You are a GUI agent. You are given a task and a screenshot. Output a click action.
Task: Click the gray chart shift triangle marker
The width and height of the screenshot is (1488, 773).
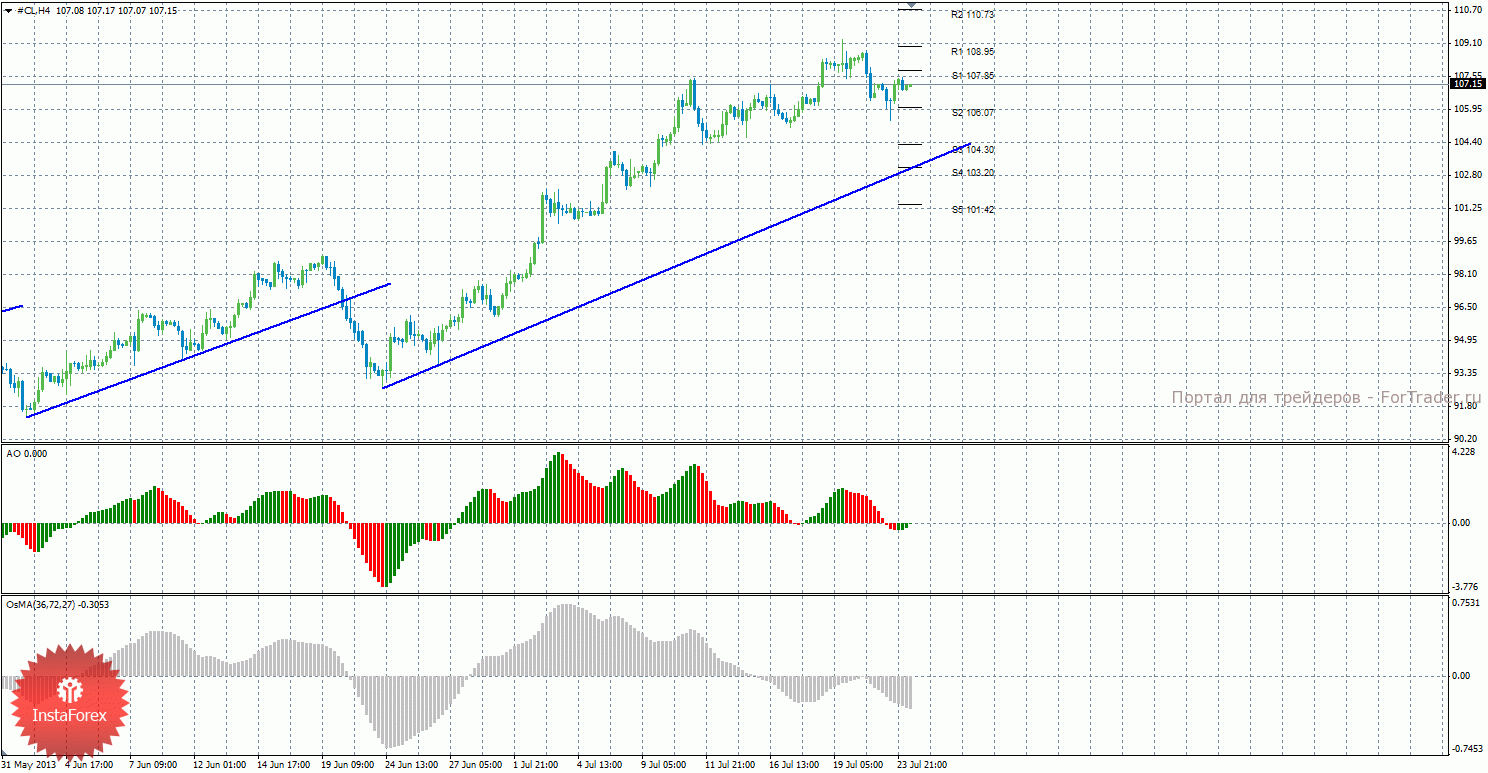(x=910, y=6)
